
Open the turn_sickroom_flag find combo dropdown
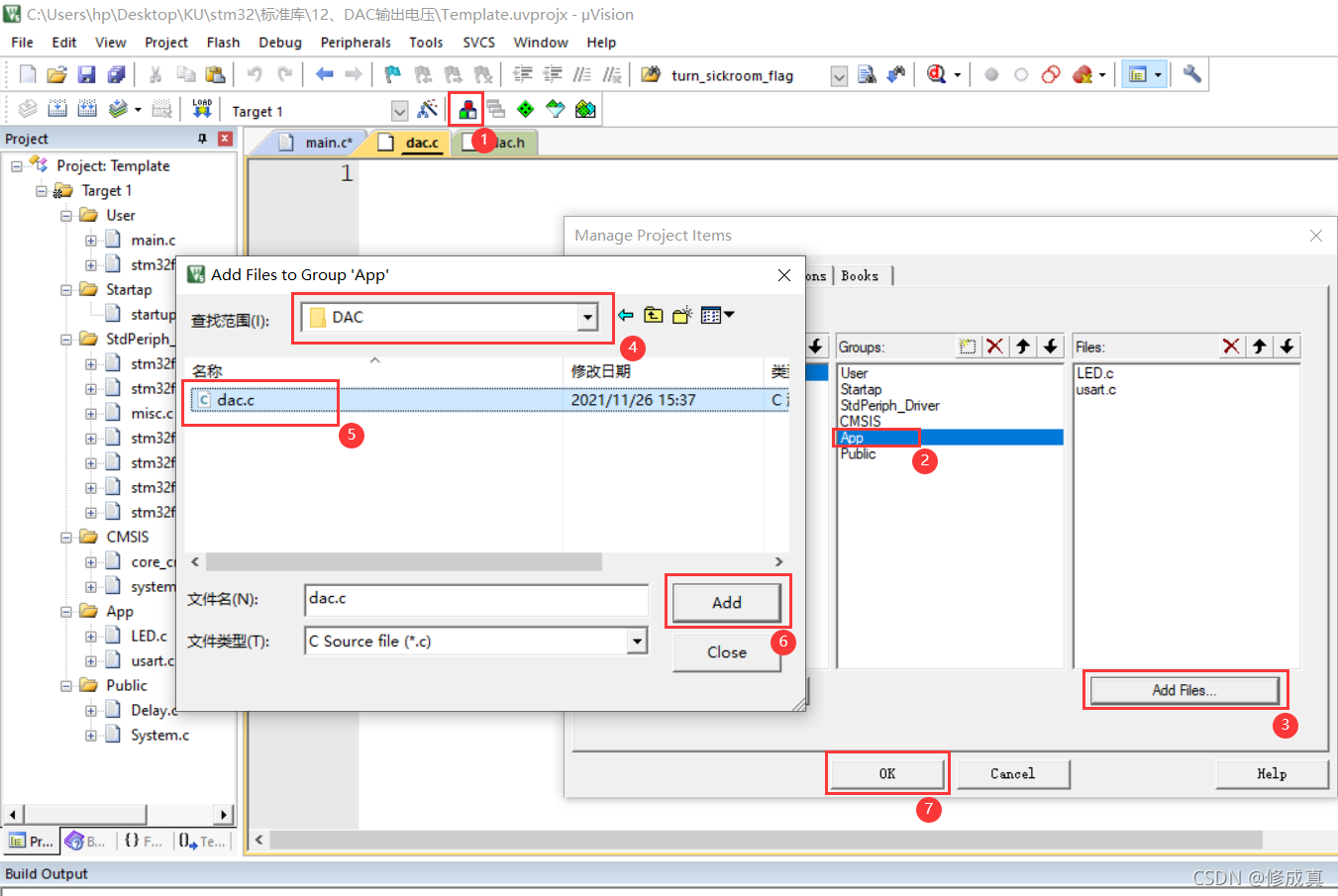point(839,76)
